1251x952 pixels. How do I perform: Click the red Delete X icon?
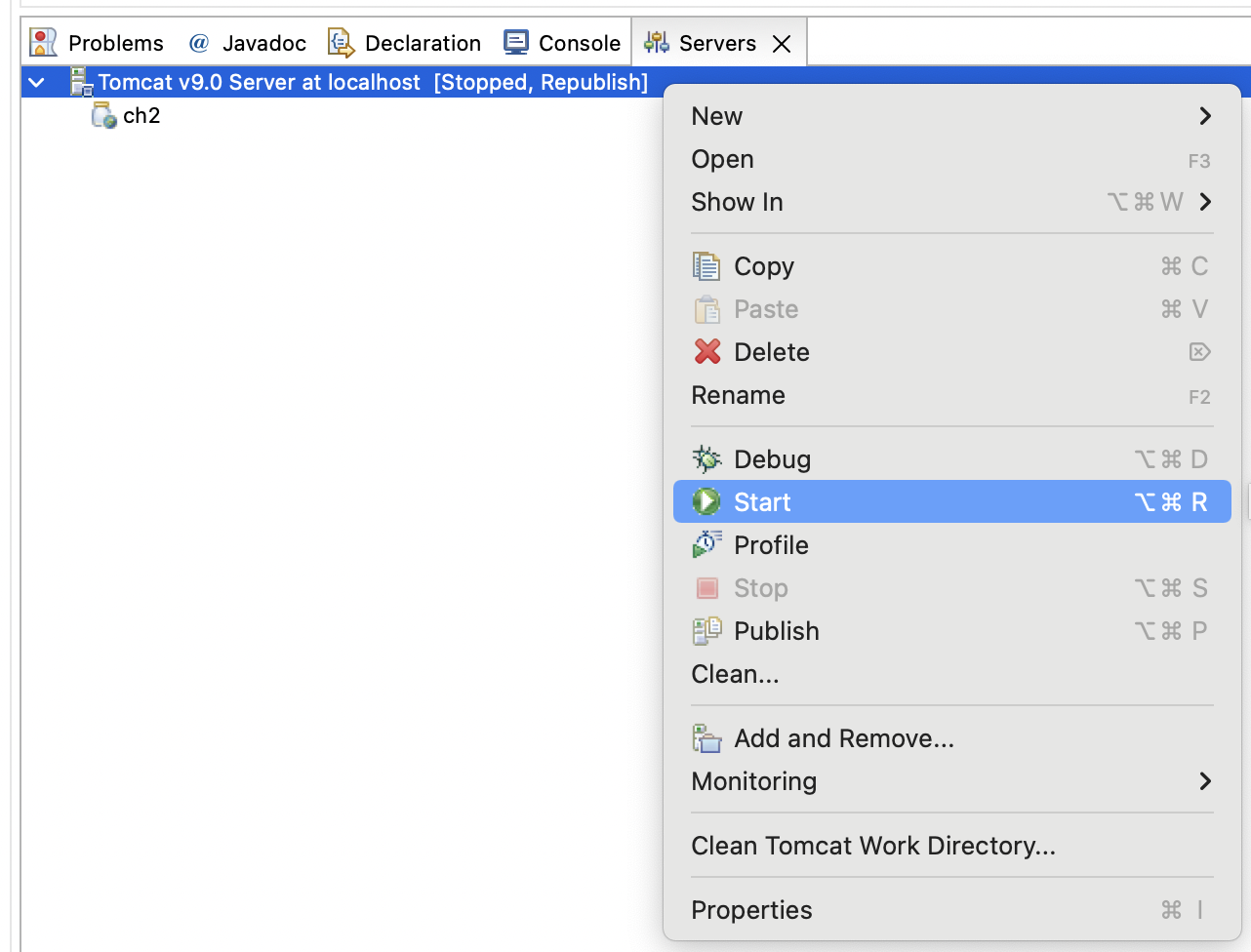(x=707, y=351)
